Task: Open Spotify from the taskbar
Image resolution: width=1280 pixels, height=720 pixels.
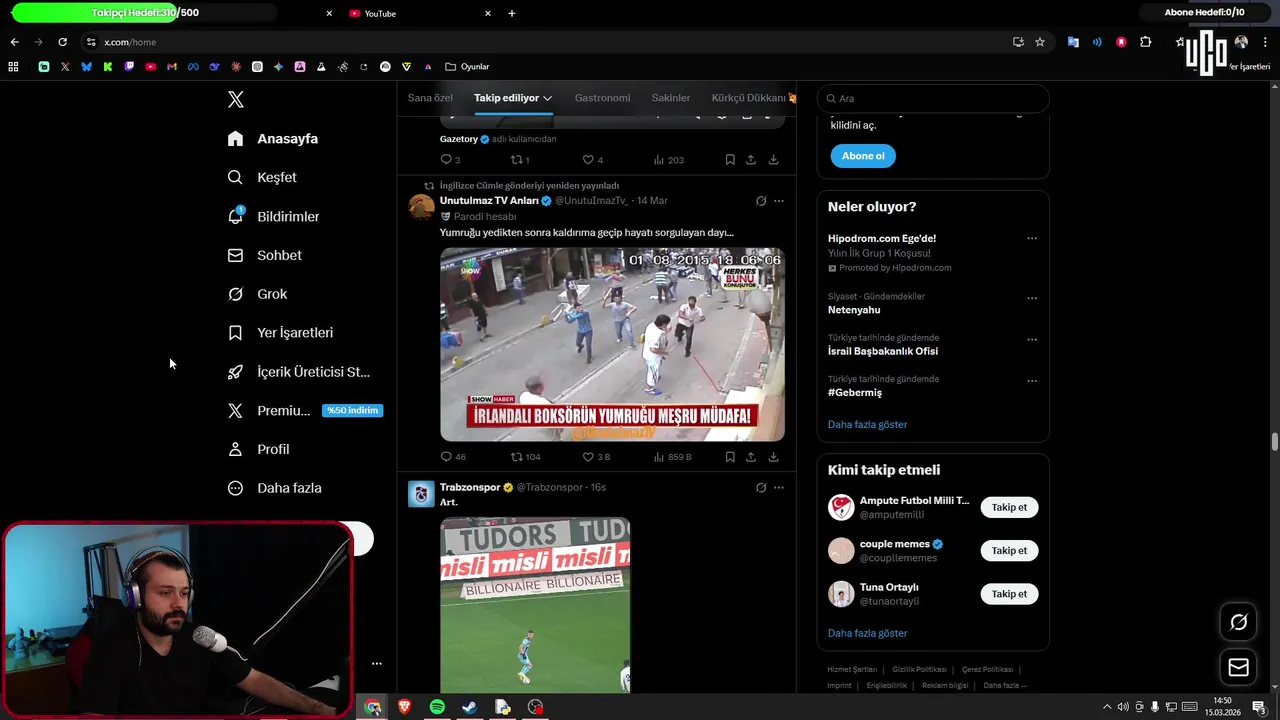Action: 437,707
